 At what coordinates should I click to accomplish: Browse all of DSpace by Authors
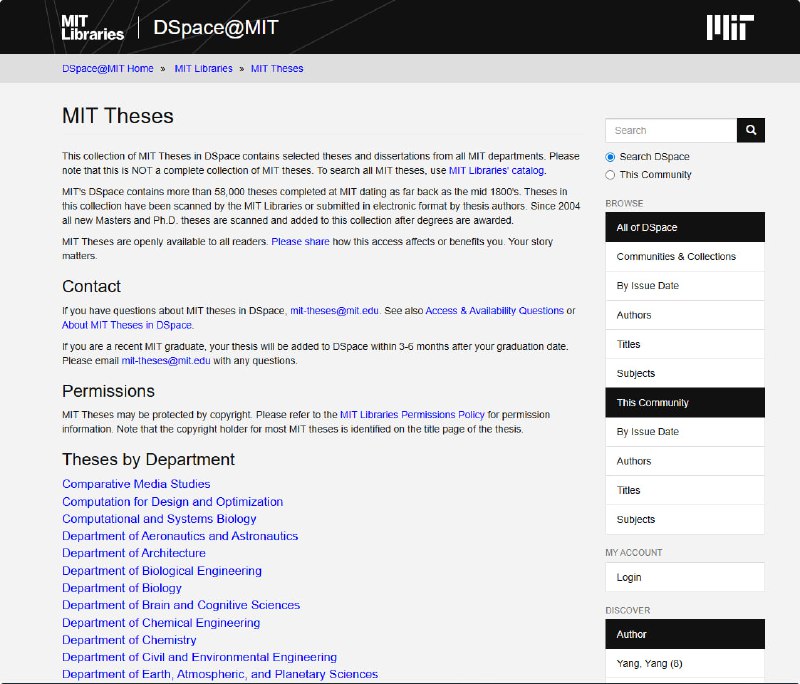click(x=634, y=315)
